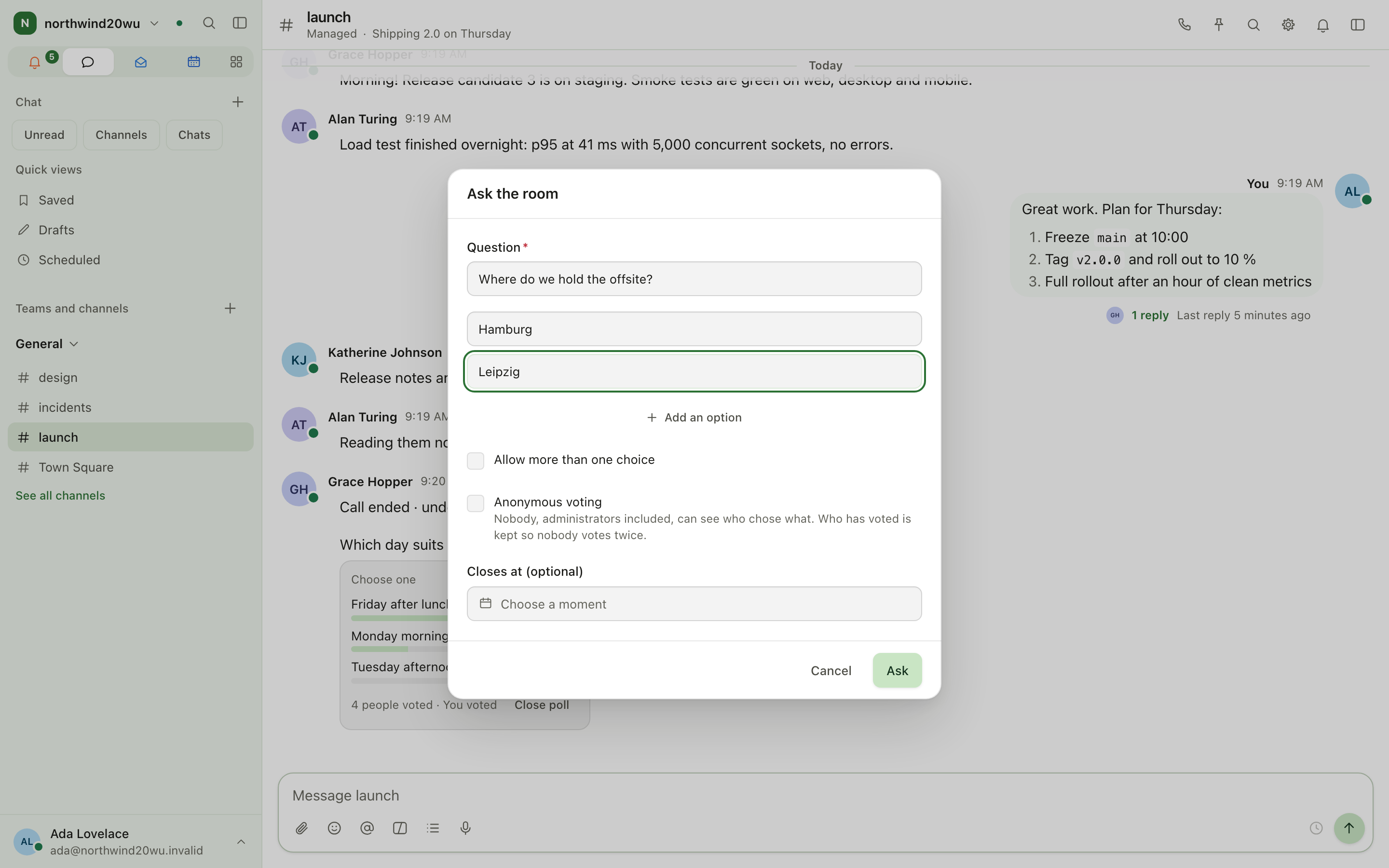Toggle the right side panel icon
Viewport: 1389px width, 868px height.
[1358, 25]
